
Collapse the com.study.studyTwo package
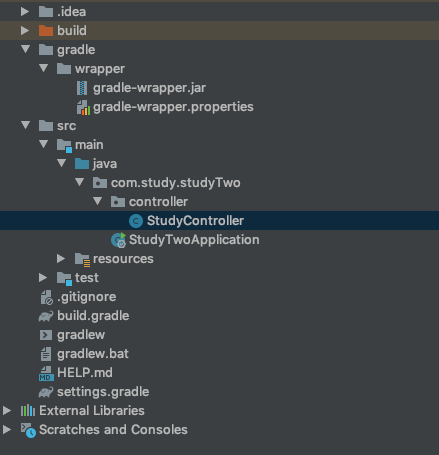coord(79,182)
